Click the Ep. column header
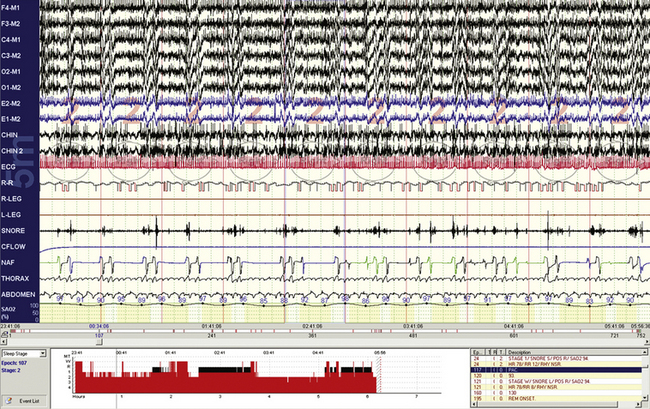 [475, 352]
